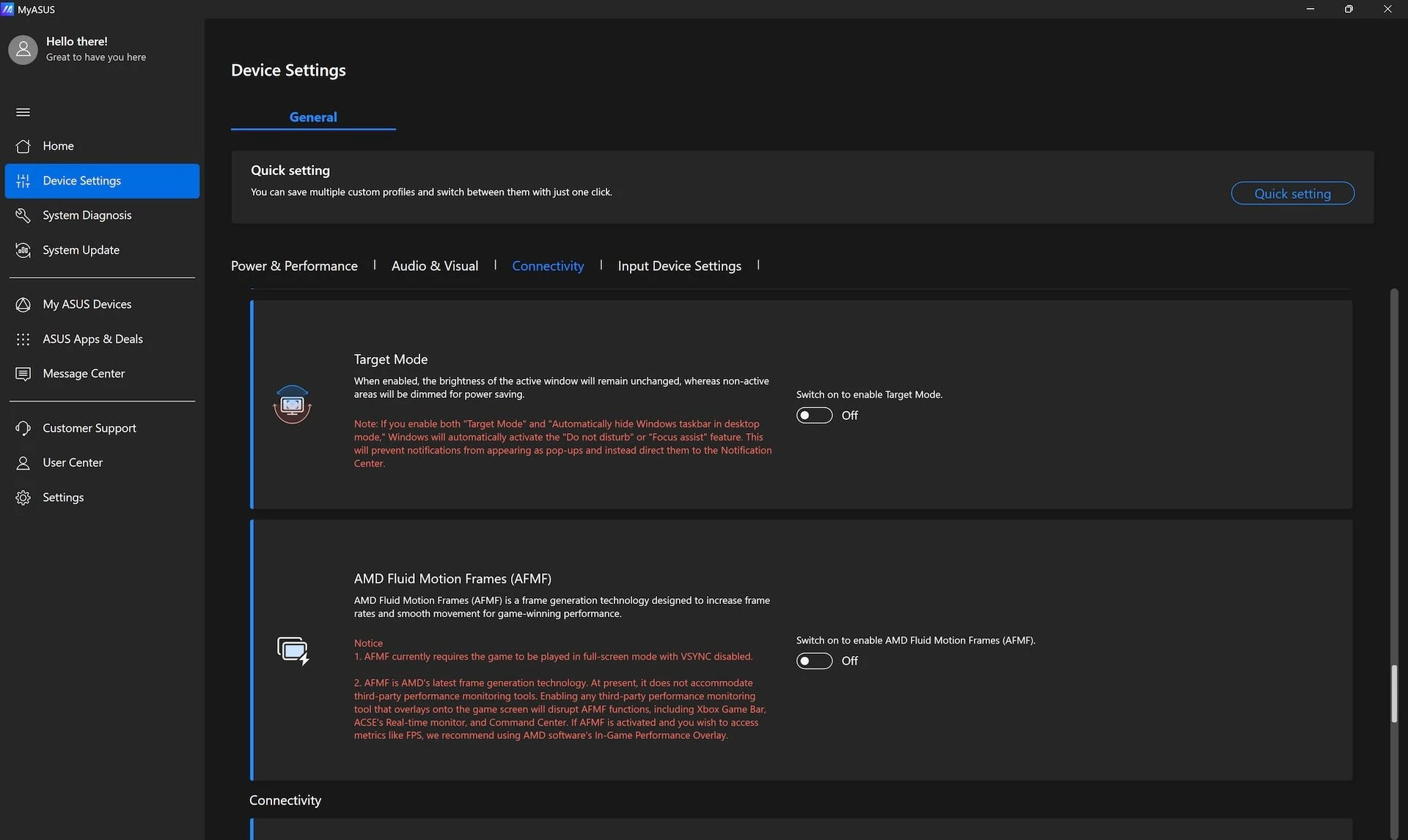Click the red 'Notice' label text
The width and height of the screenshot is (1408, 840).
point(368,643)
